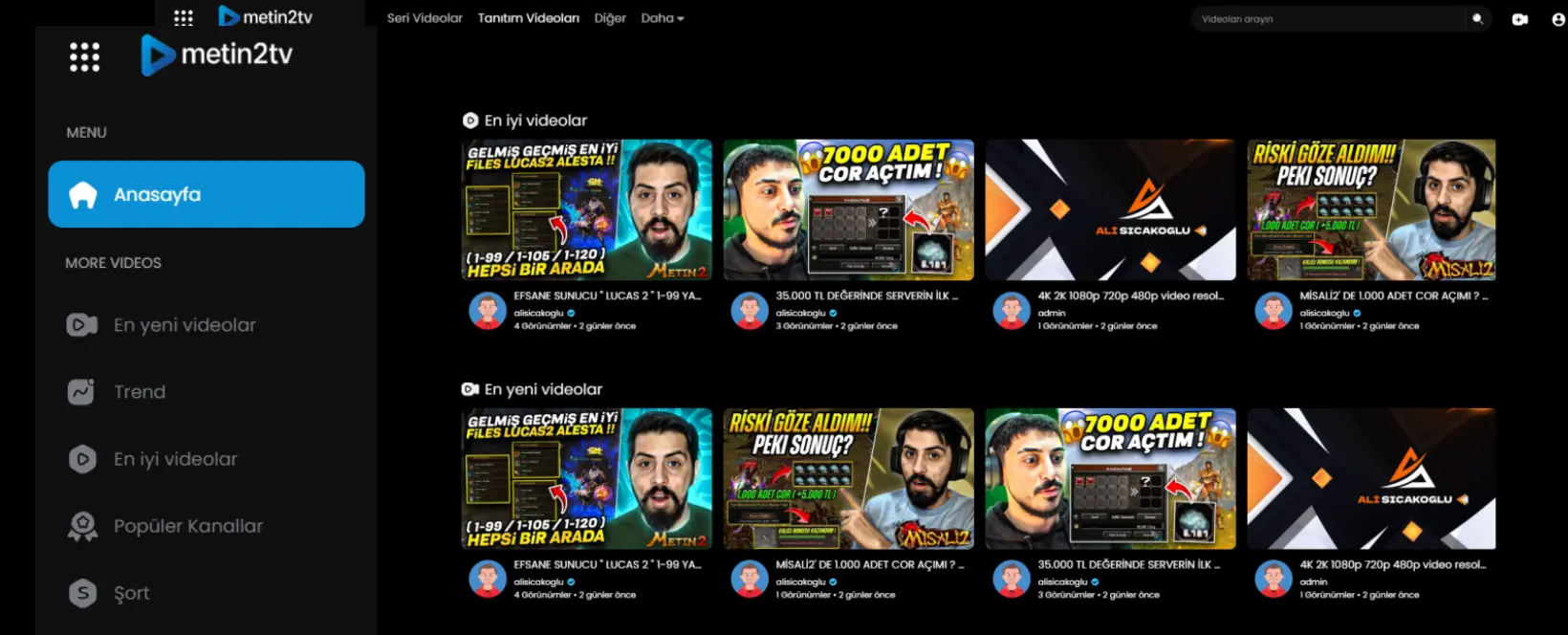
Task: Open the 7000 ADET COR thumbnail under En yeni videolar
Action: coord(1111,479)
